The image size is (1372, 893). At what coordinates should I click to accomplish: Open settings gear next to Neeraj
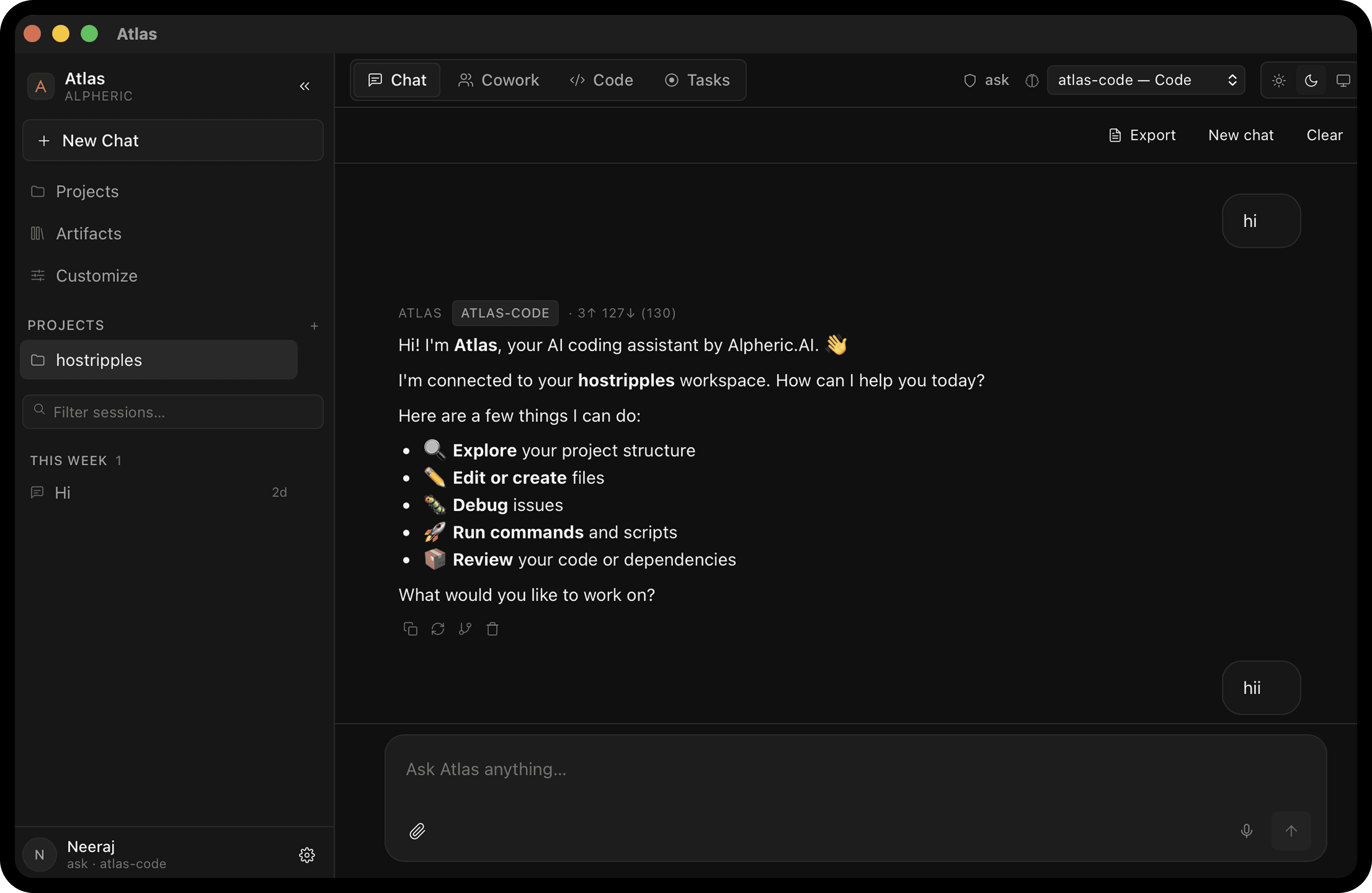[x=307, y=855]
